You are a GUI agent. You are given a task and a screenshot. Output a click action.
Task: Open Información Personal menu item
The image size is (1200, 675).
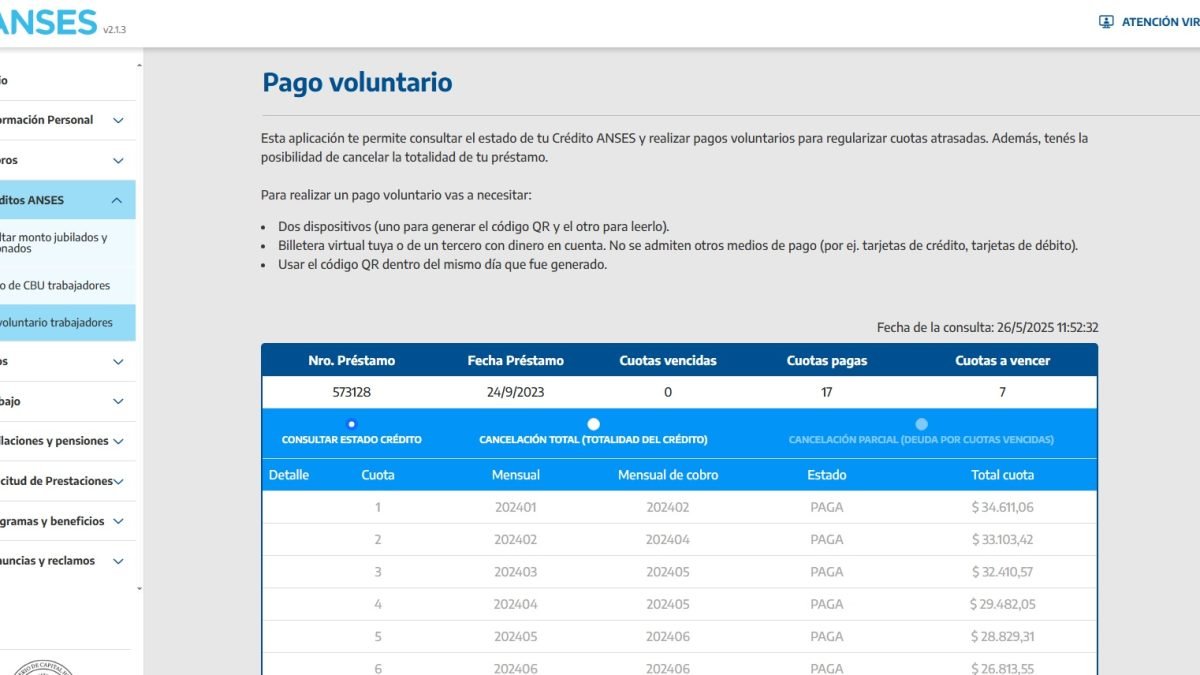point(46,120)
